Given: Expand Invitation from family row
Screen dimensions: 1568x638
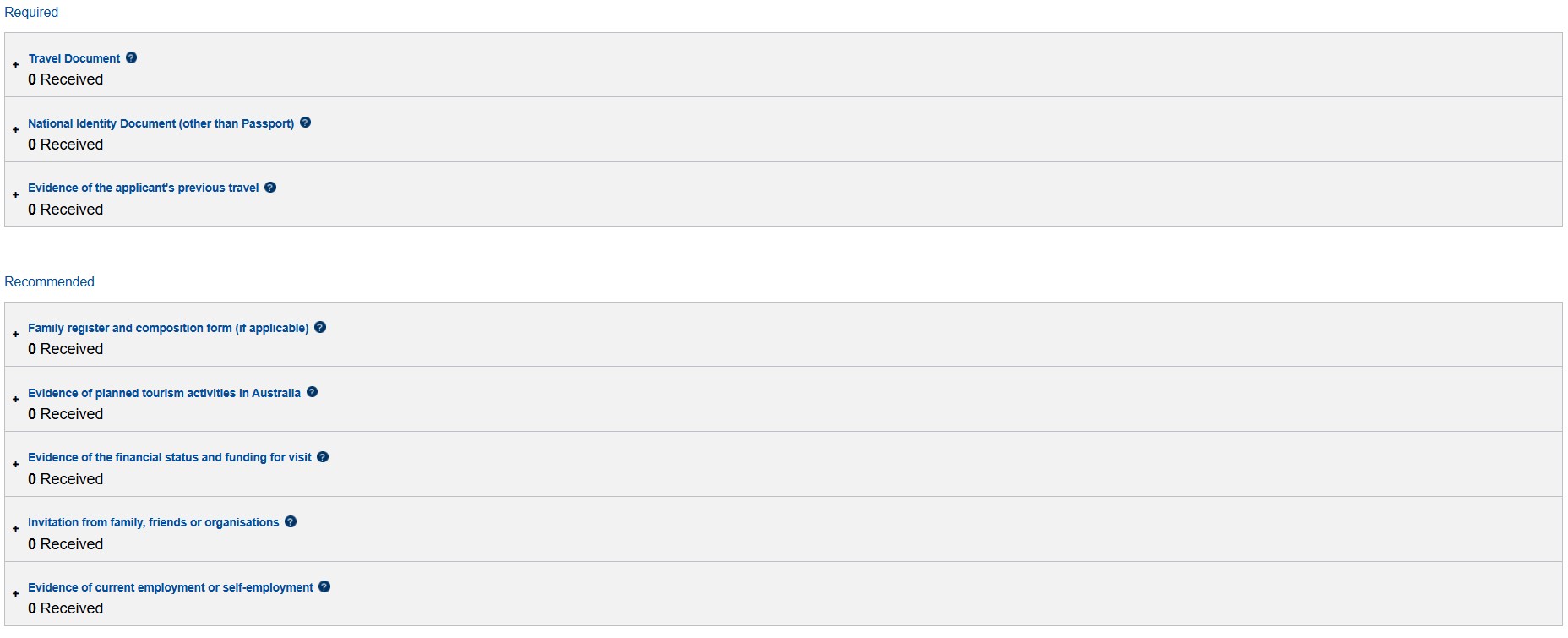Looking at the screenshot, I should point(15,529).
